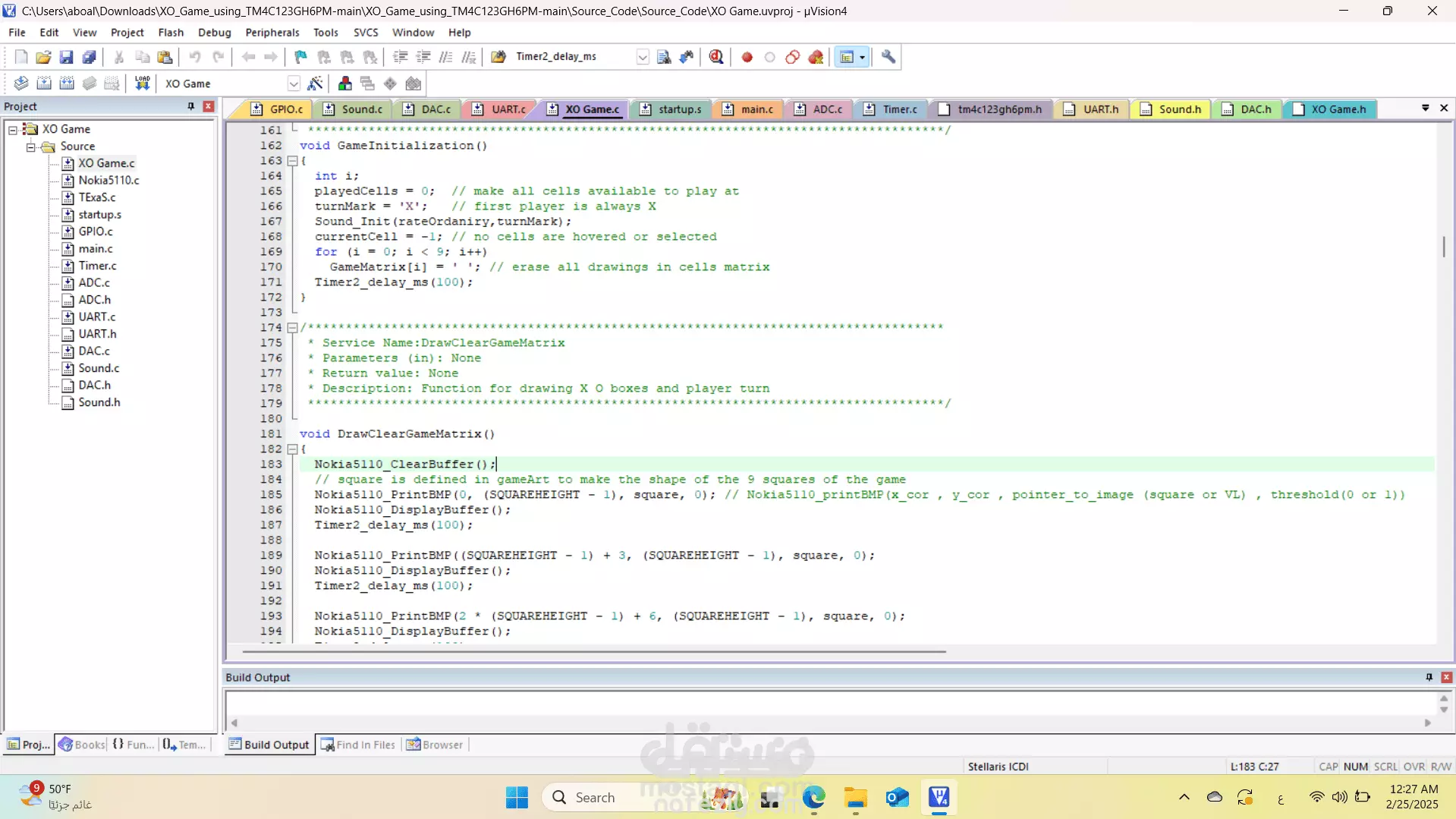Insert or remove bookmark flag icon
The height and width of the screenshot is (819, 1456).
[300, 57]
